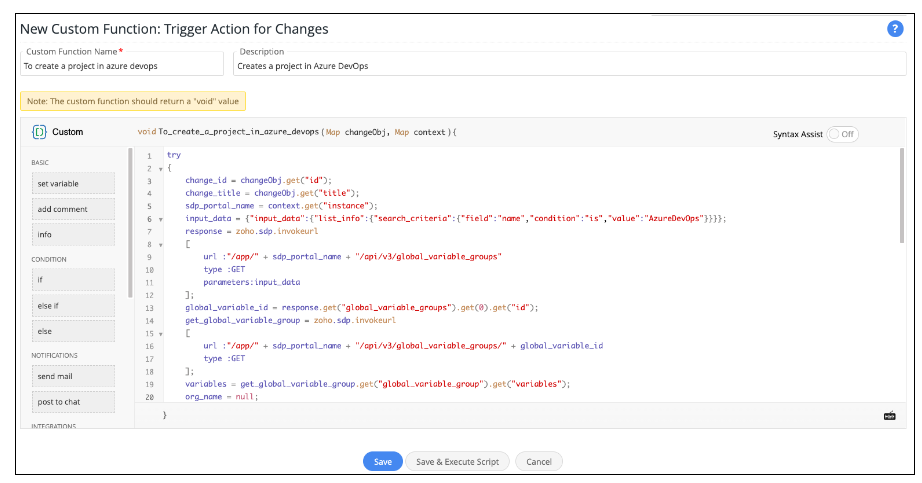
Task: Click the function signature 'To_create_a_project_in_azure_devops'
Action: [x=239, y=132]
